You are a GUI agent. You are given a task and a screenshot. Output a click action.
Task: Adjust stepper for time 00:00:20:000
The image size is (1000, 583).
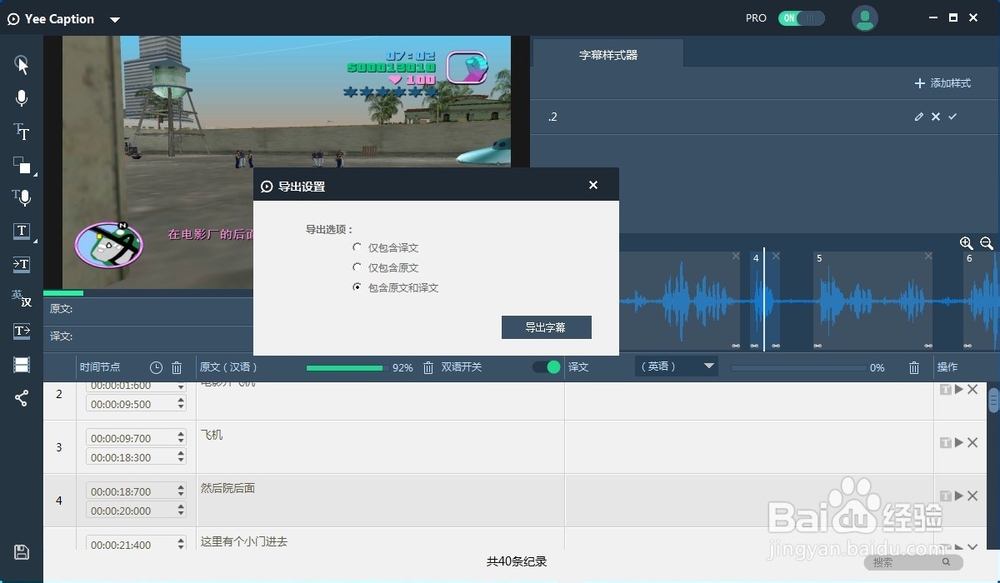(x=181, y=510)
